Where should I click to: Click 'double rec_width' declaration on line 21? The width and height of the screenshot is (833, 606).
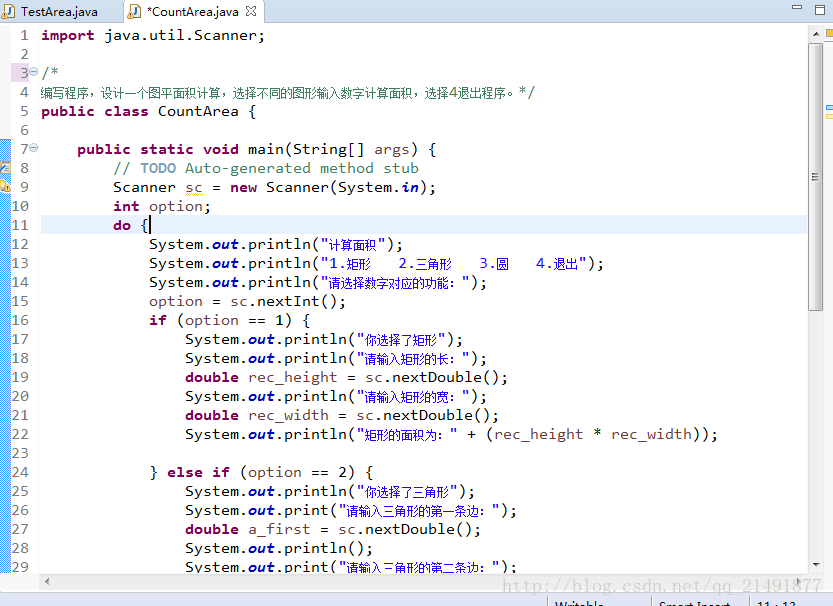[x=257, y=415]
